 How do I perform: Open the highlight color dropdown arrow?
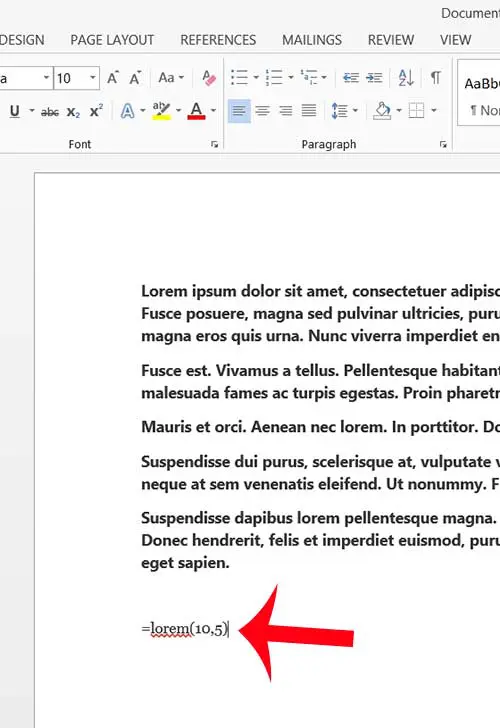click(x=178, y=111)
